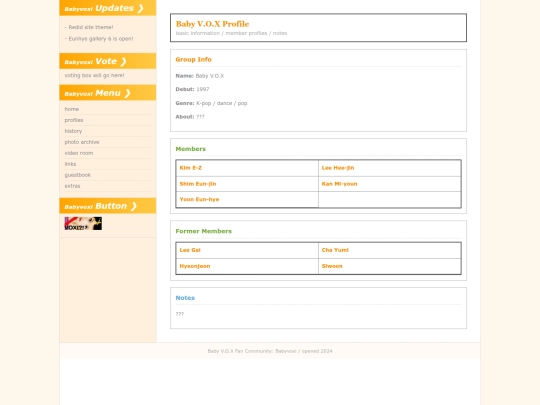Image resolution: width=540 pixels, height=405 pixels.
Task: Click the Name: Baby V.O.X line
Action: tap(200, 76)
